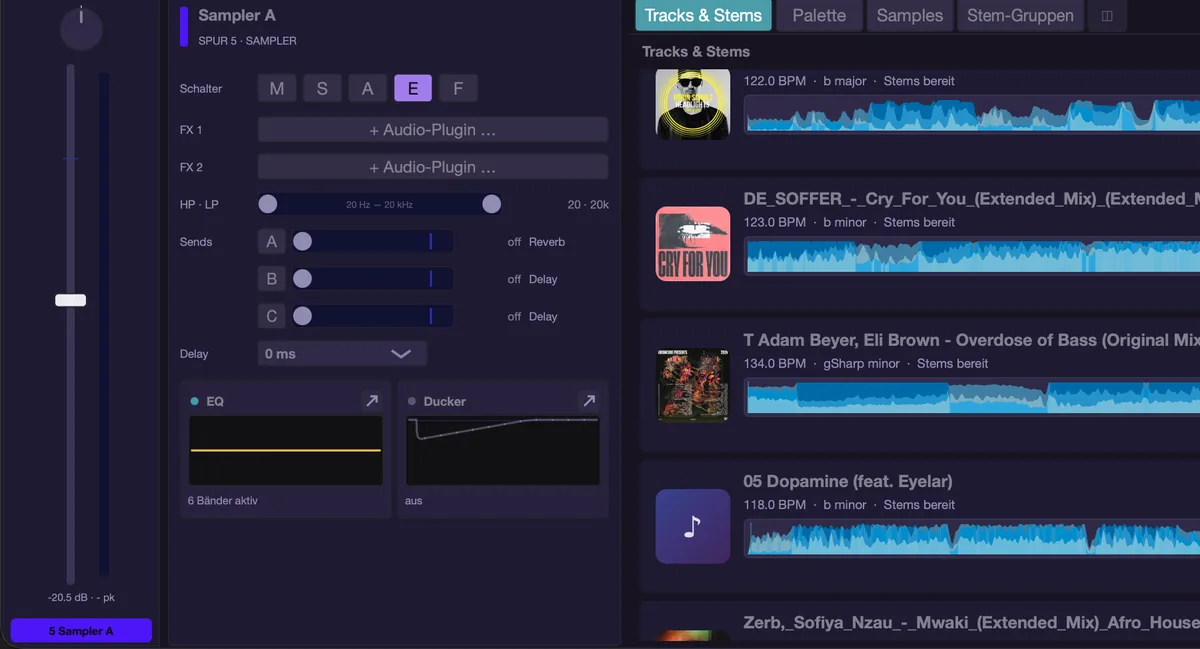Click the channel volume fader handle
1200x649 pixels.
tap(71, 300)
